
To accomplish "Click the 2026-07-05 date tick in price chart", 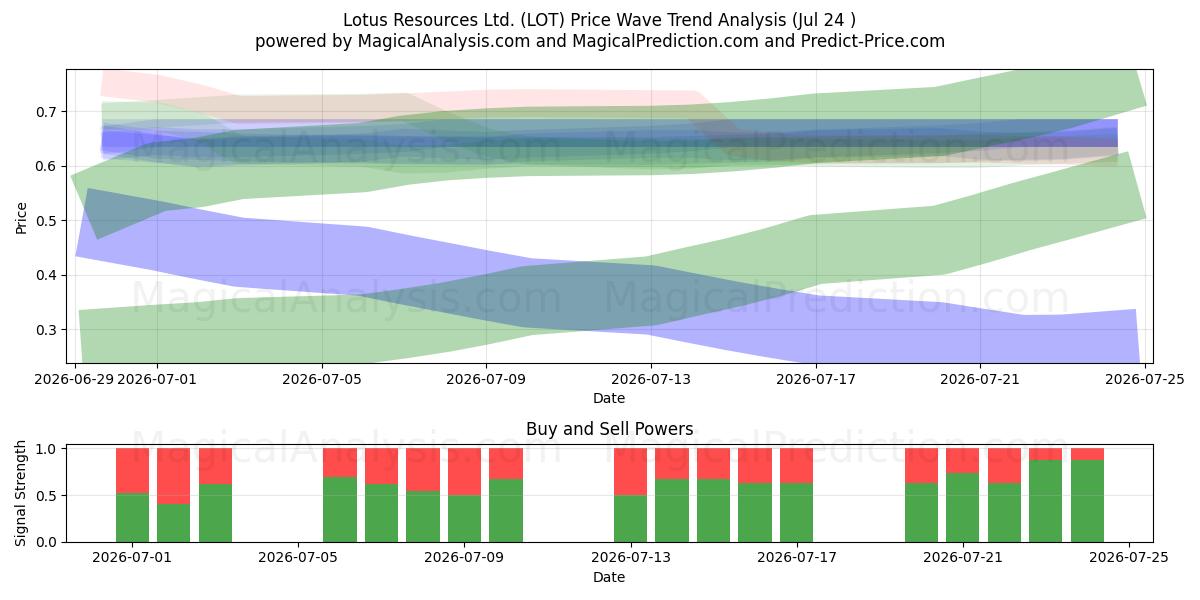I will (x=322, y=379).
